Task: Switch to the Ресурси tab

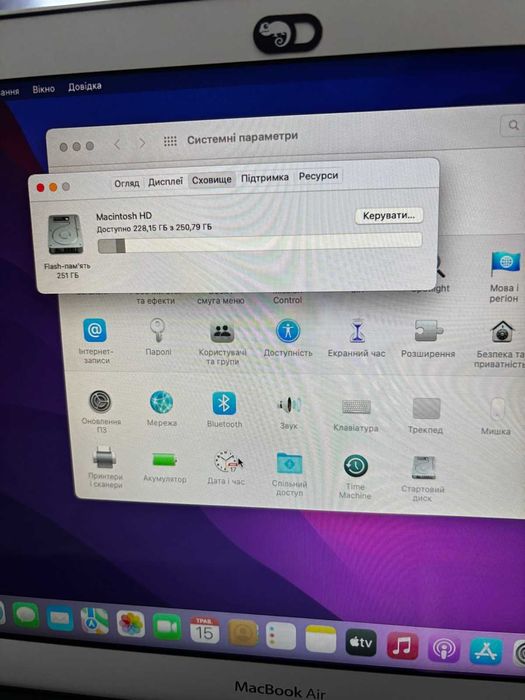Action: [x=318, y=176]
